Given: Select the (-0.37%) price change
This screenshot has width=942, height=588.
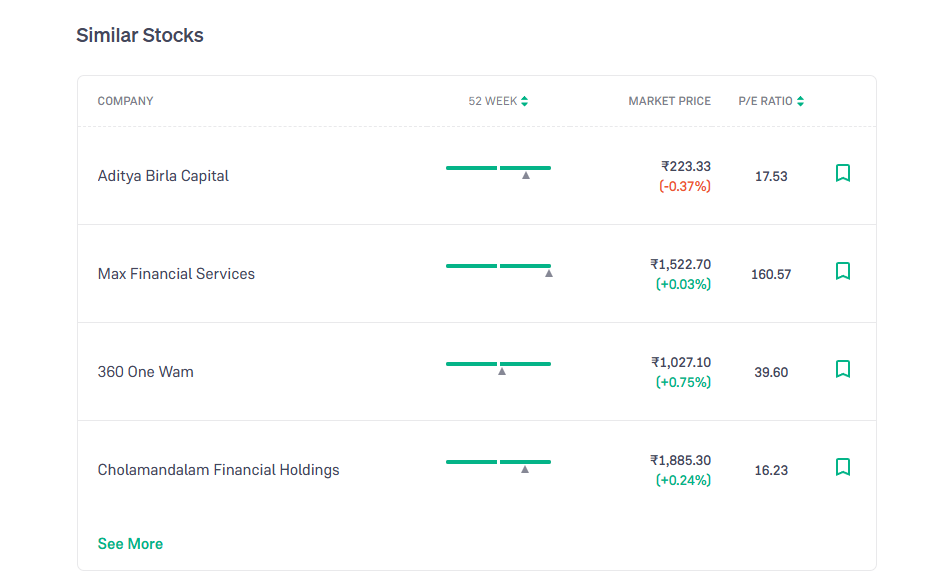Looking at the screenshot, I should click(685, 186).
